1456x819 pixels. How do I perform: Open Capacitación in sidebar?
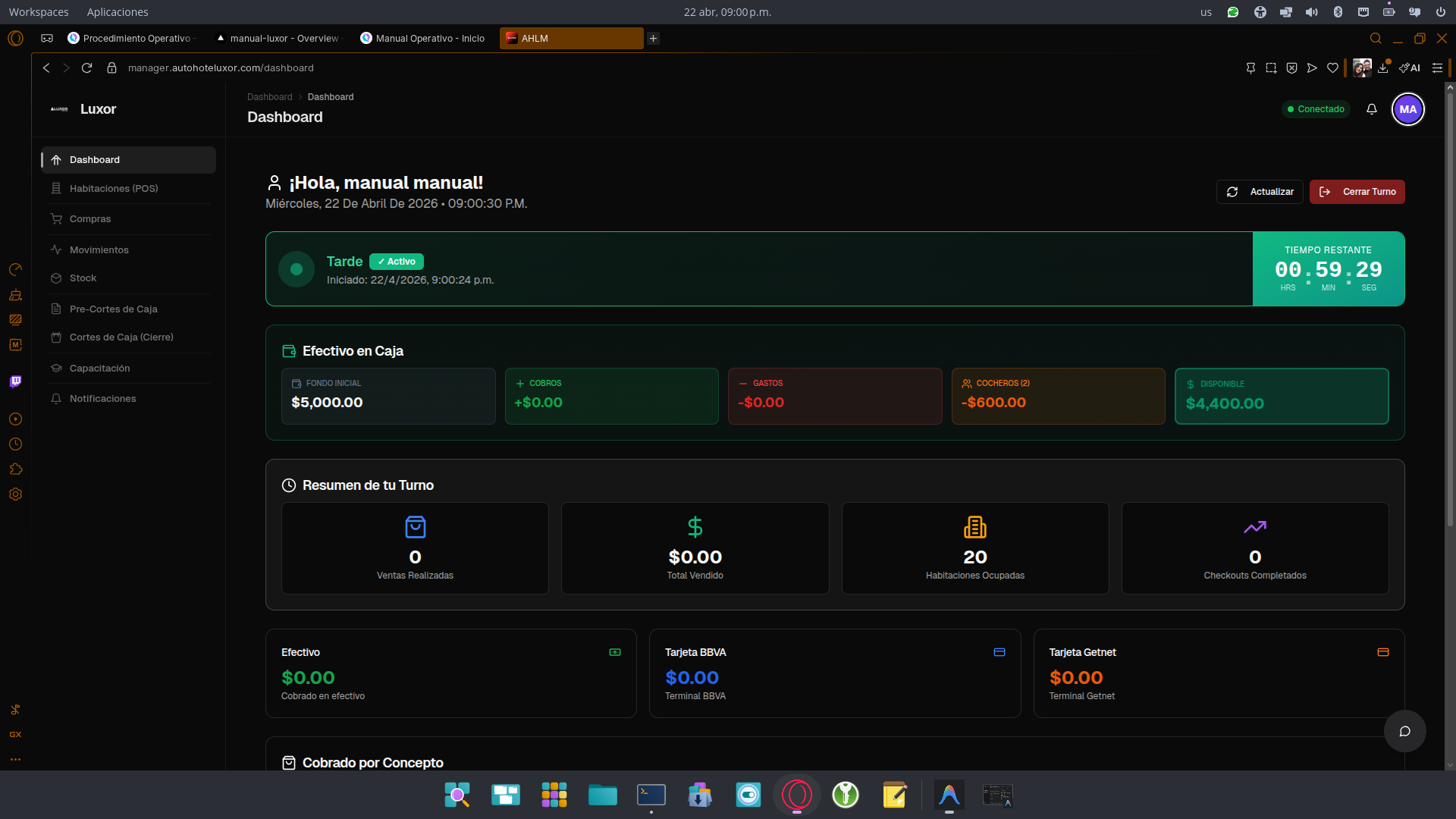[129, 369]
